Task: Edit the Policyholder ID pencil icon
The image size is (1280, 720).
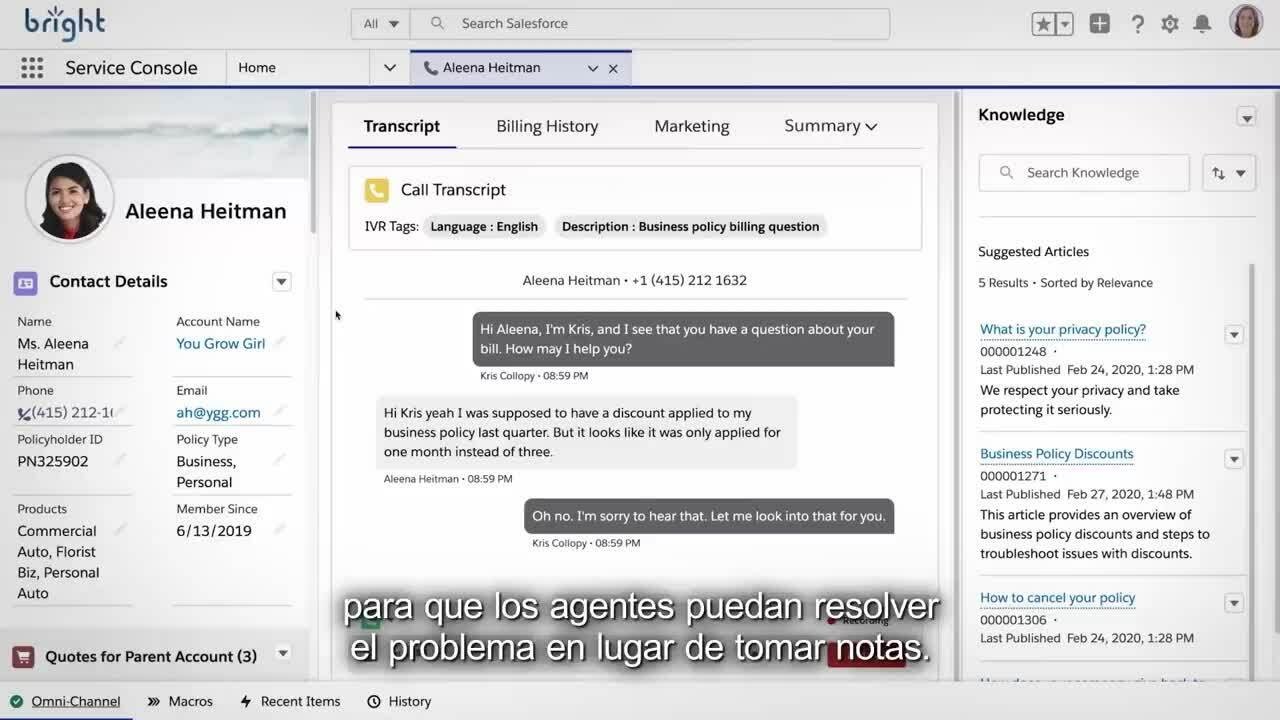Action: pyautogui.click(x=120, y=460)
